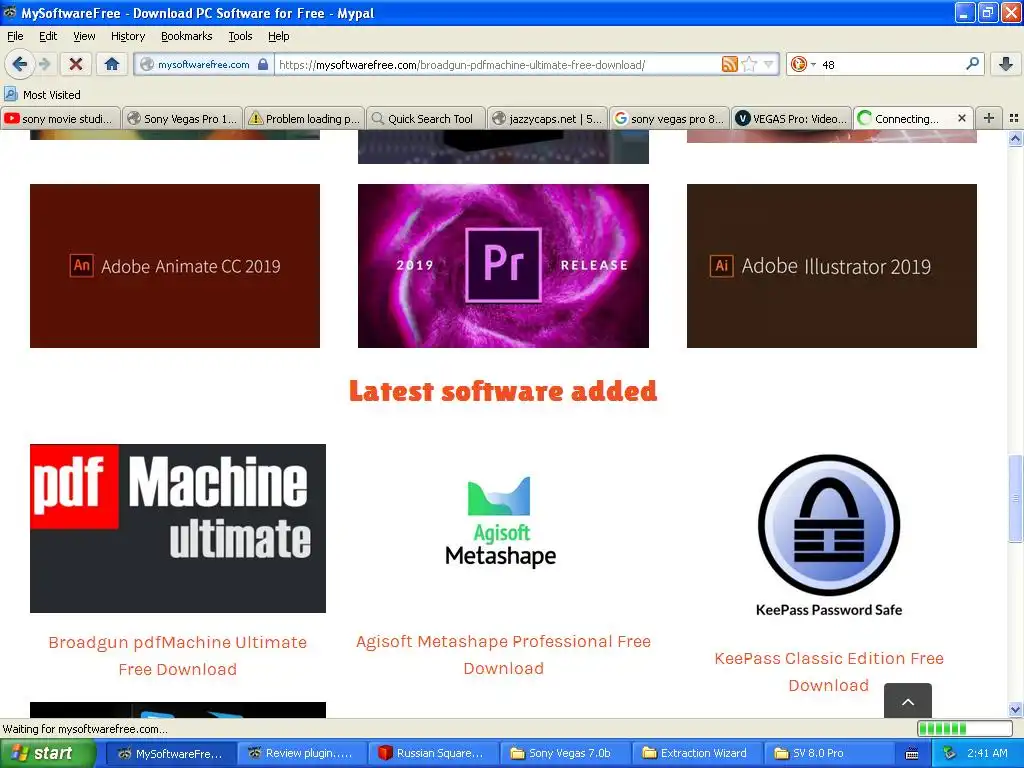Open the home page
This screenshot has width=1024, height=768.
coord(112,64)
